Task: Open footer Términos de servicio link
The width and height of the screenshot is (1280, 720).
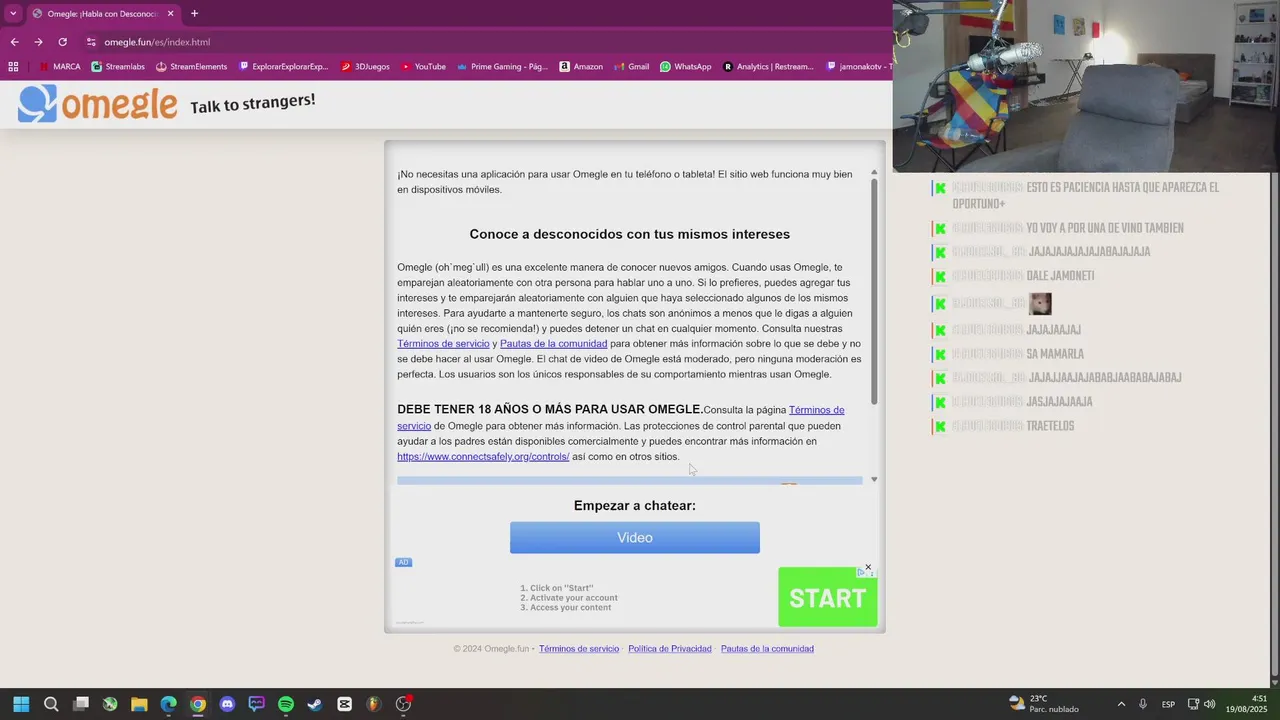Action: 579,649
